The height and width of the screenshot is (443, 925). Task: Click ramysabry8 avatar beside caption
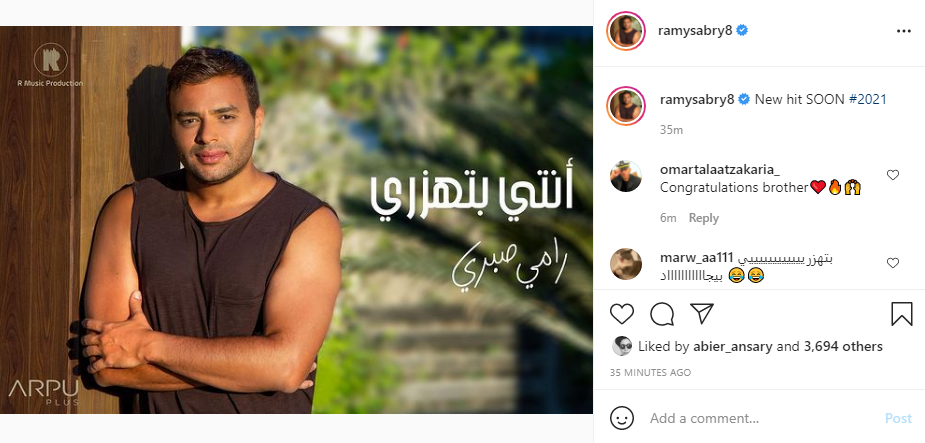(x=626, y=106)
